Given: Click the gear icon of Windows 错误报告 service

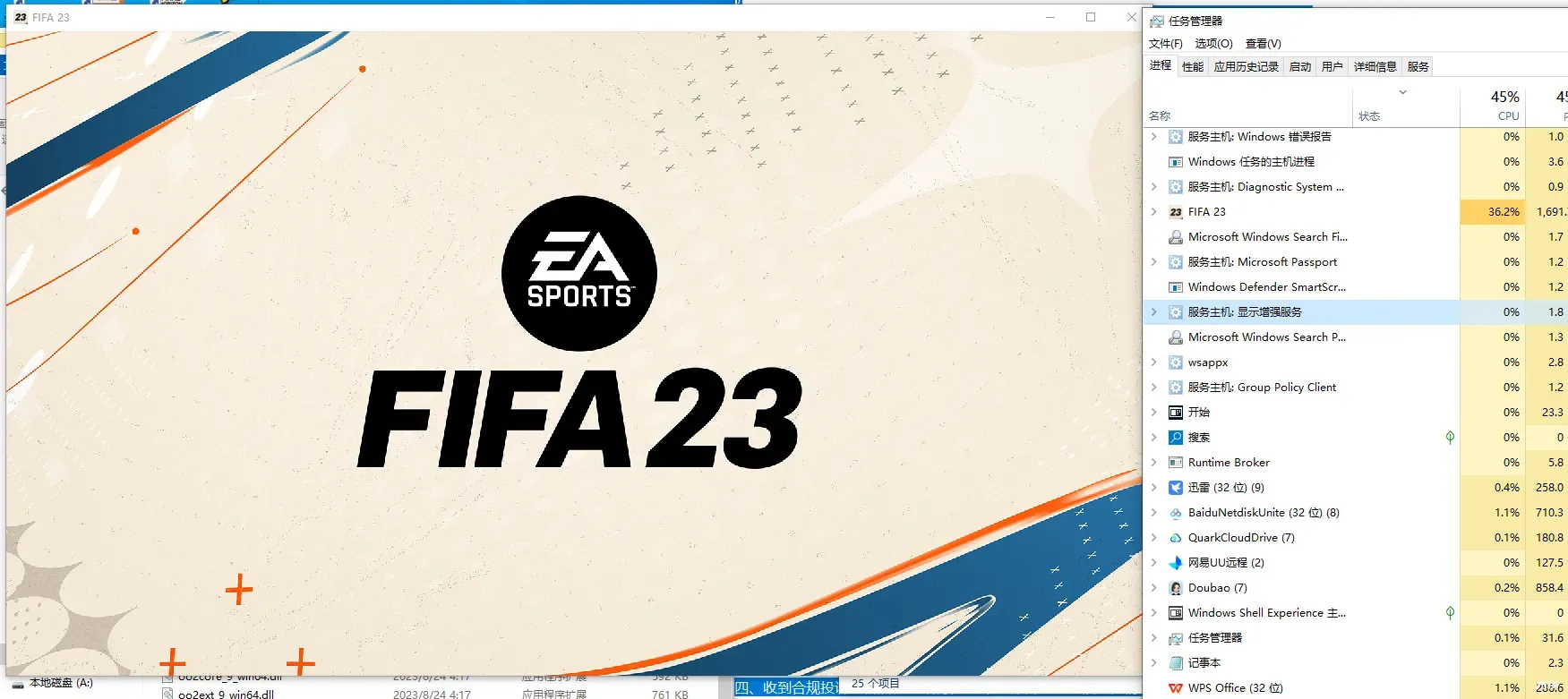Looking at the screenshot, I should point(1176,137).
